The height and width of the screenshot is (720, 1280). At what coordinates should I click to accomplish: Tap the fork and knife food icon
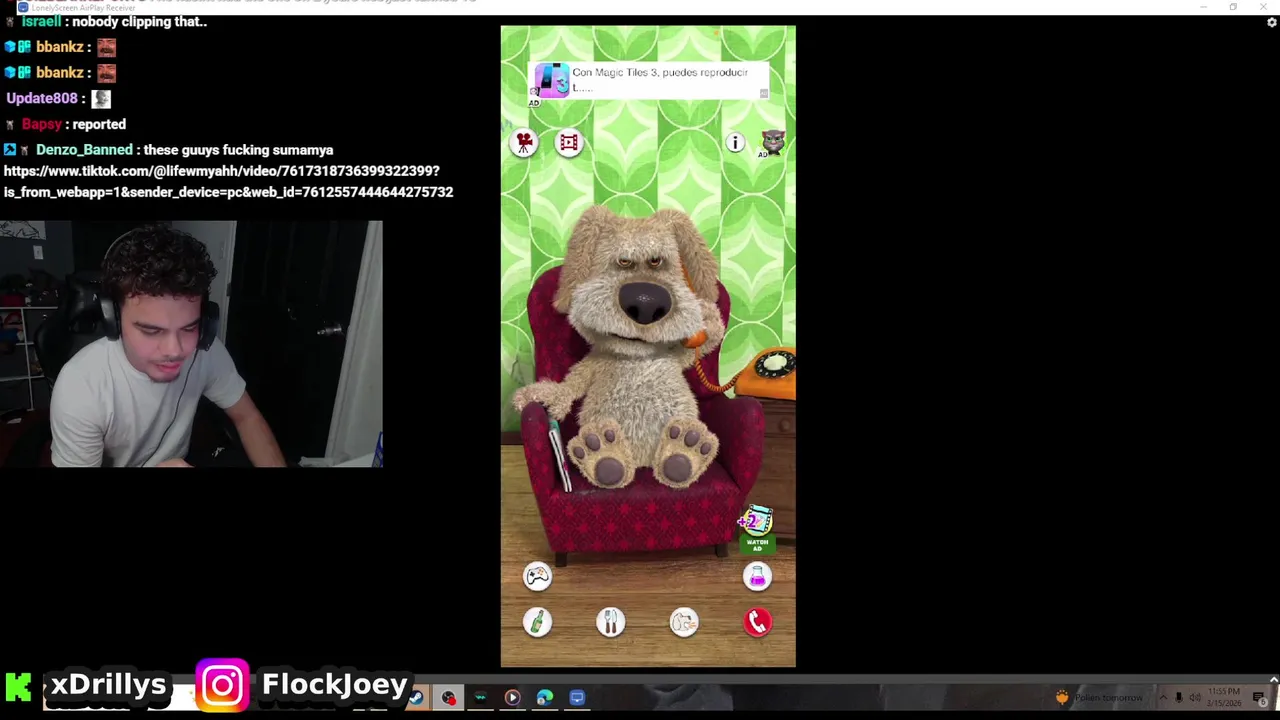(610, 622)
